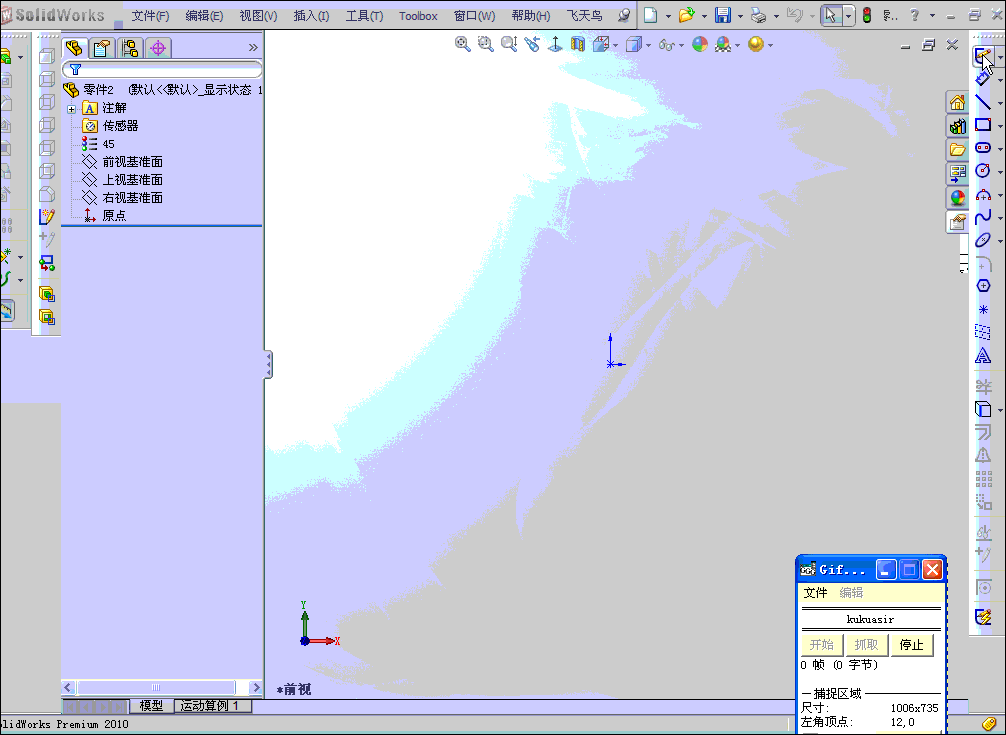
Task: Open the File Explorer task pane tab
Action: pos(957,150)
